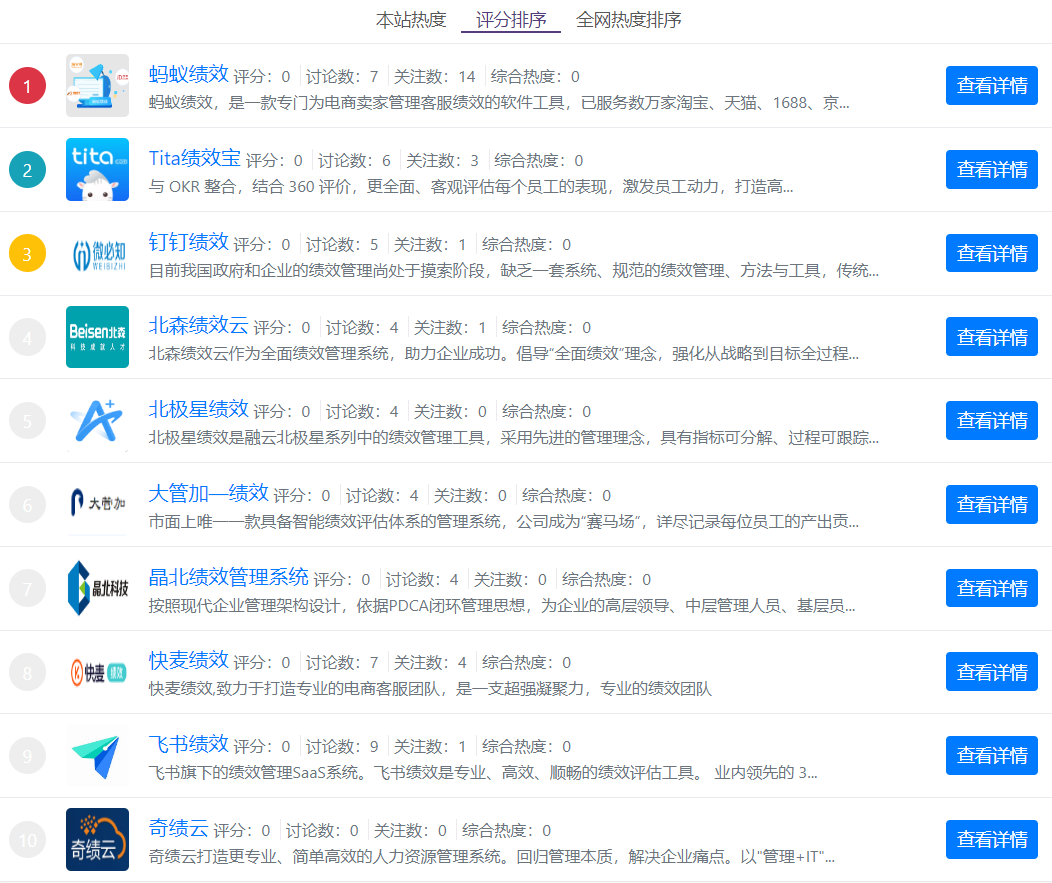The width and height of the screenshot is (1052, 883).
Task: Open the 钉钉绩效 title link
Action: point(189,242)
